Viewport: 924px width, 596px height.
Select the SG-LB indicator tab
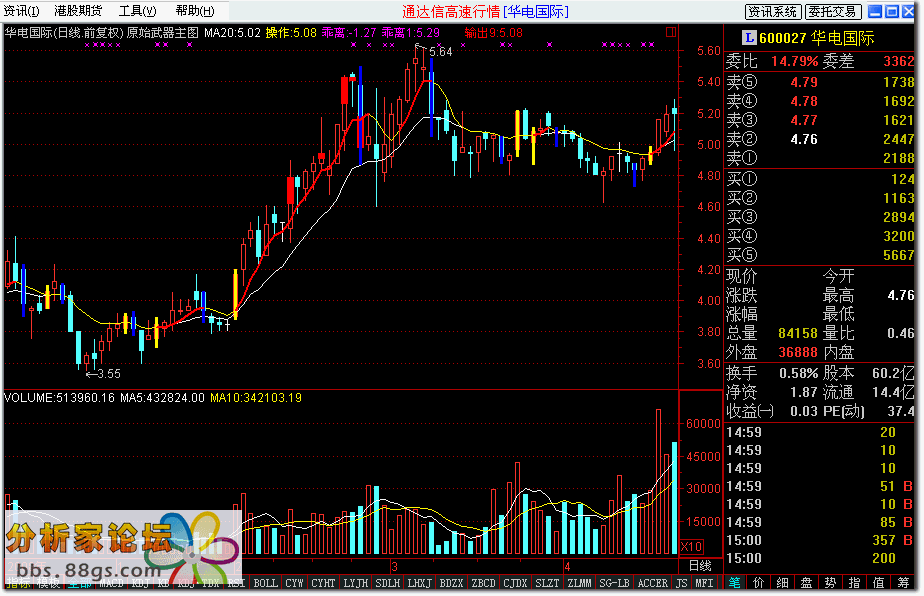point(614,583)
